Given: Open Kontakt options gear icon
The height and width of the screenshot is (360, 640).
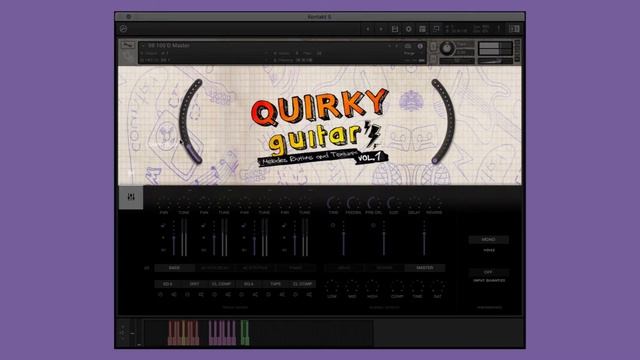Looking at the screenshot, I should [409, 29].
